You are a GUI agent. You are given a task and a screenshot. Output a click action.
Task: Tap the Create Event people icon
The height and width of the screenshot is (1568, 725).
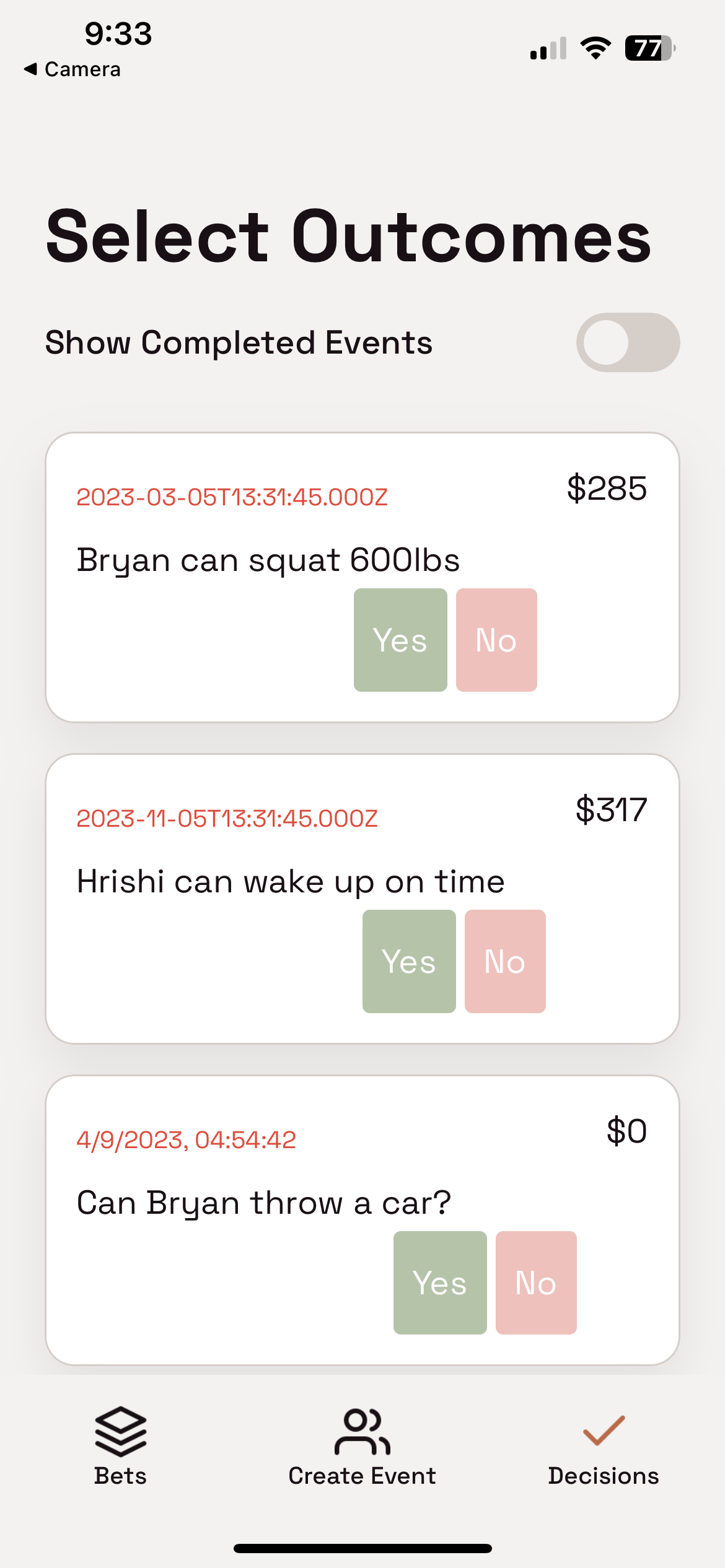point(362,1431)
